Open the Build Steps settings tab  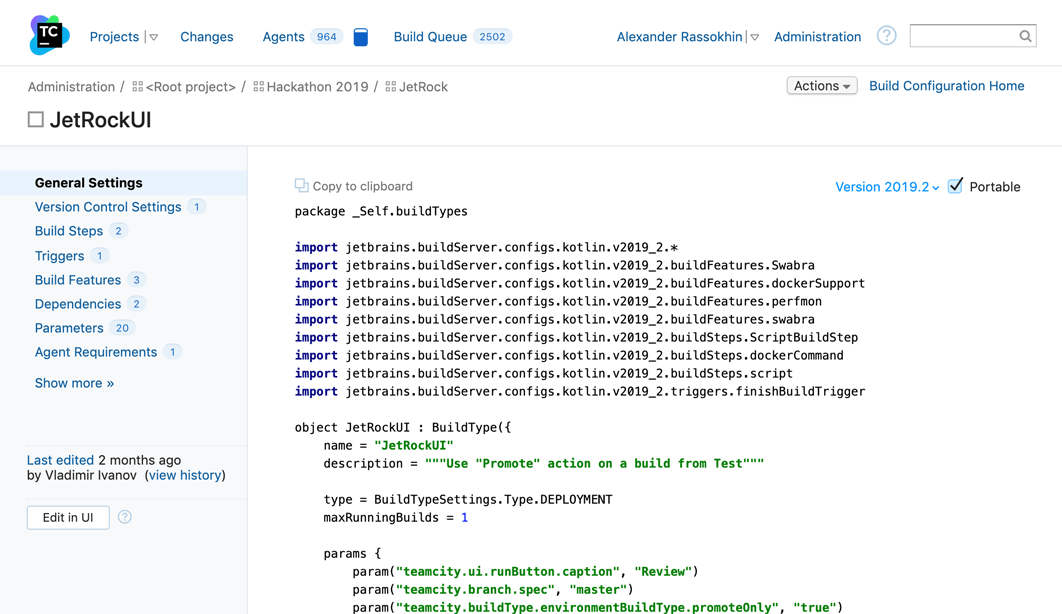point(69,231)
